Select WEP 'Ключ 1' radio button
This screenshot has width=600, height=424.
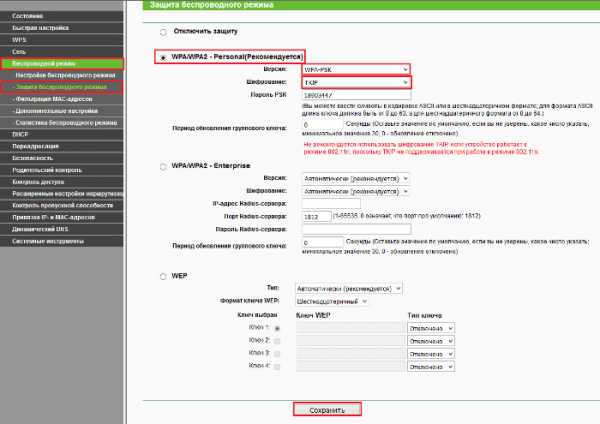277,327
